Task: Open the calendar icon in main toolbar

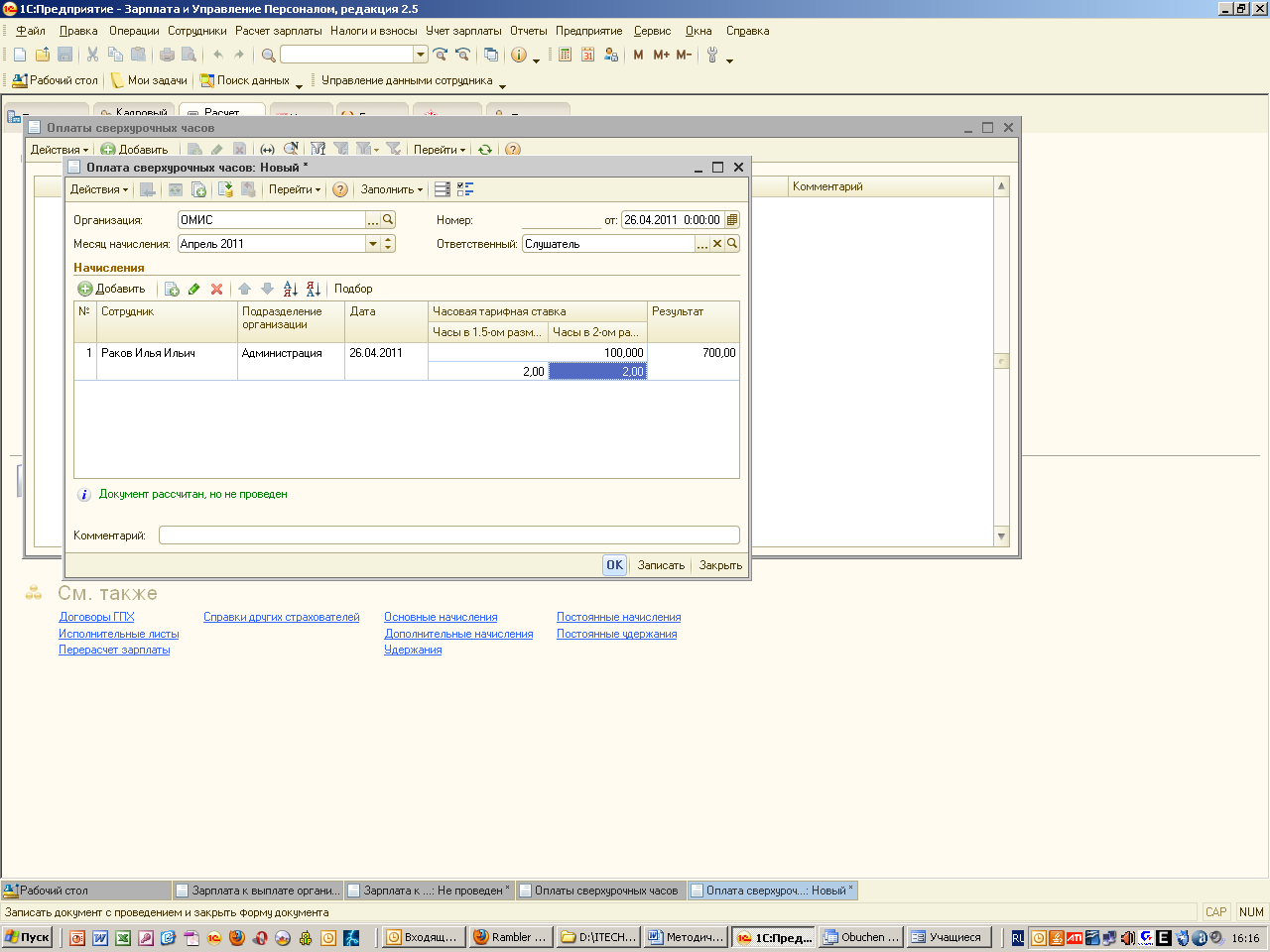Action: [587, 55]
